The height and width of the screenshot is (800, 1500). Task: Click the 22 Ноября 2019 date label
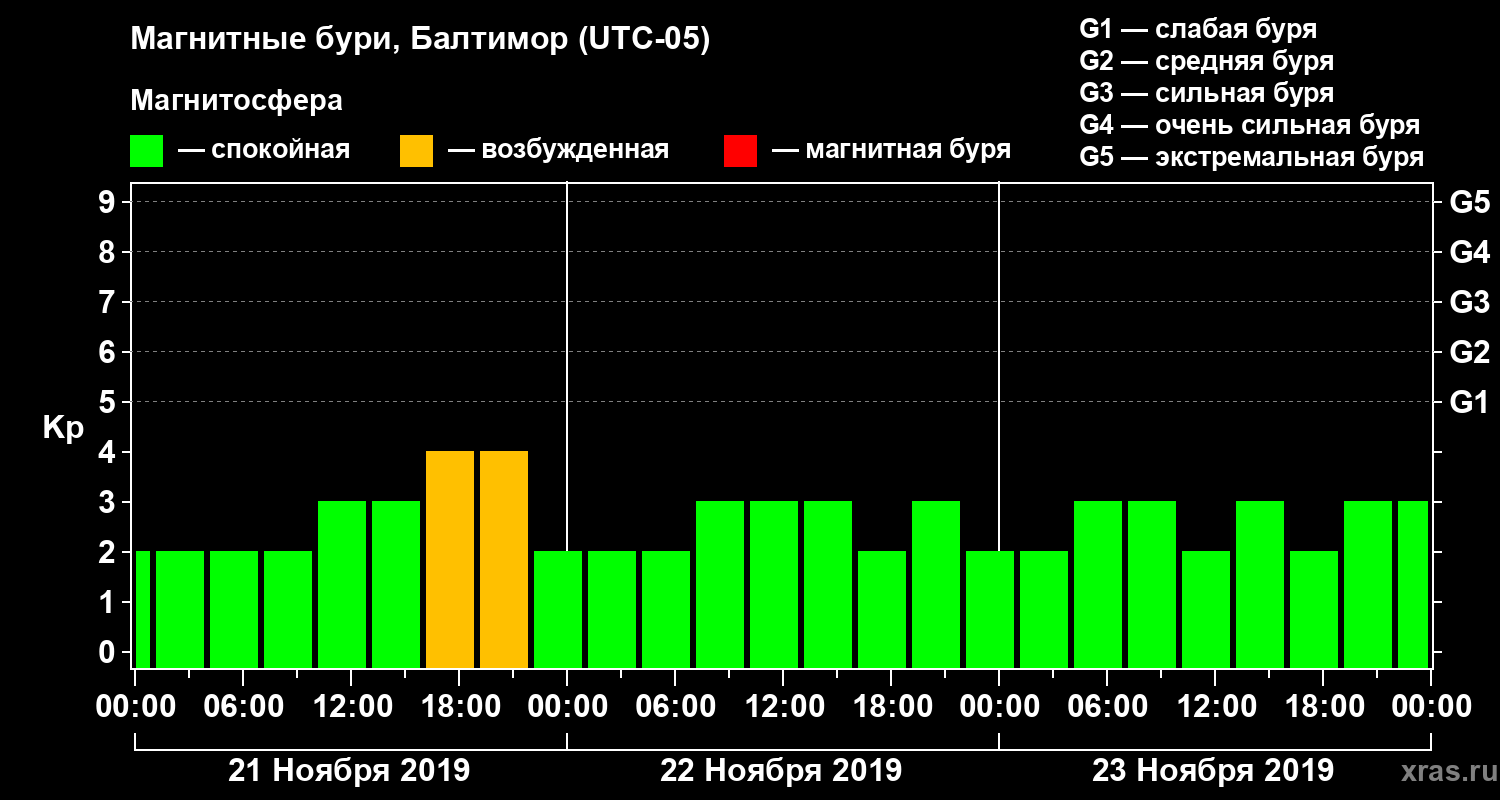(x=781, y=771)
